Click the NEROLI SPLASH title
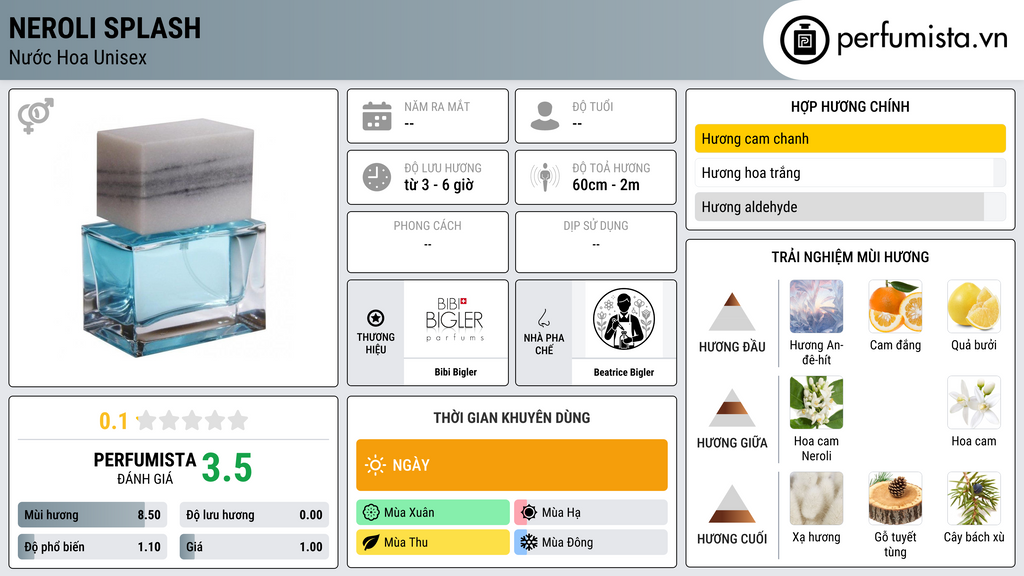Viewport: 1024px width, 576px height. point(105,28)
